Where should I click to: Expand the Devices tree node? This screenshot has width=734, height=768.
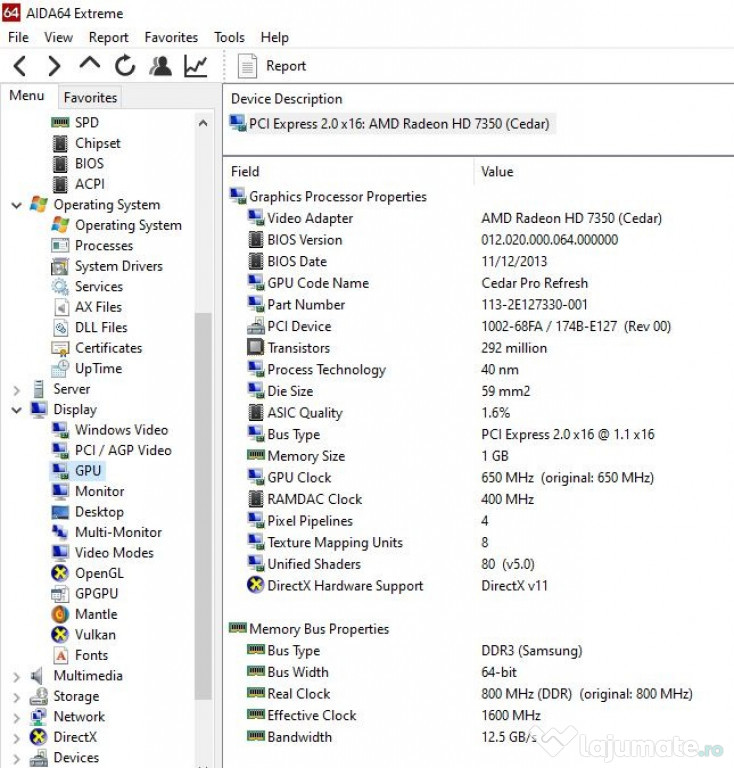17,758
